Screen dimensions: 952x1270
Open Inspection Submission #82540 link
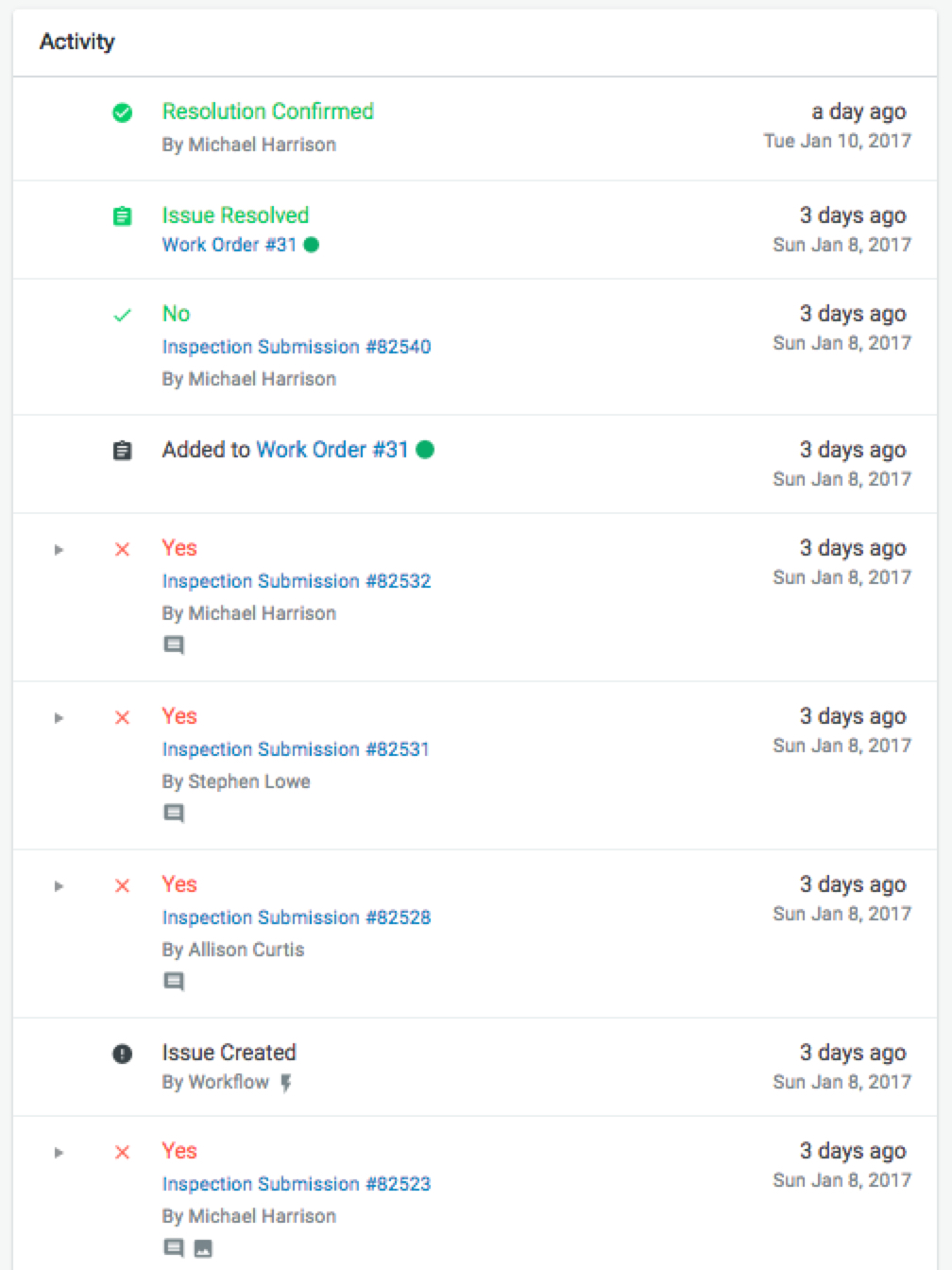(296, 347)
